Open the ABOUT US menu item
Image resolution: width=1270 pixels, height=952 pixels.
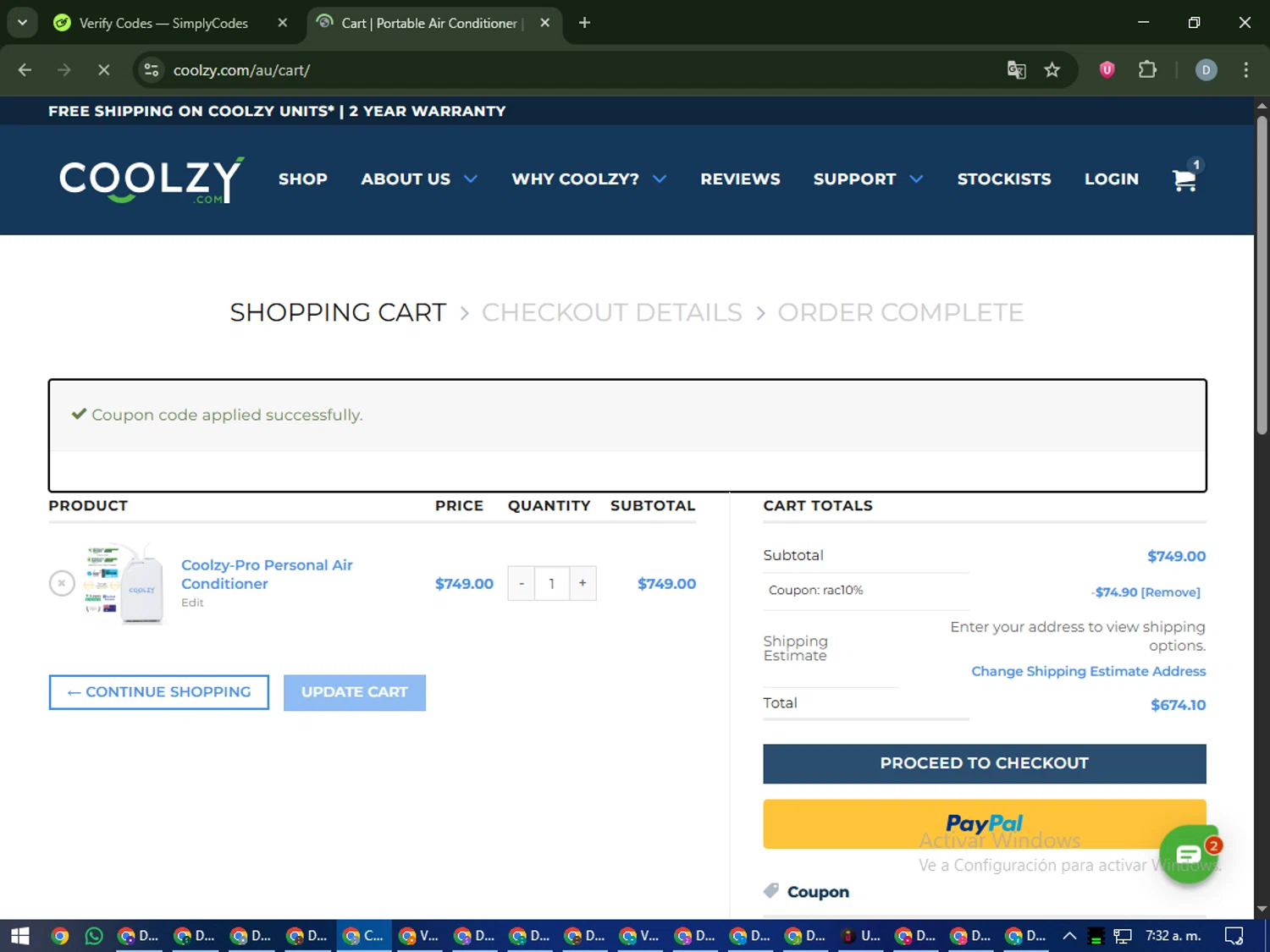pyautogui.click(x=406, y=179)
